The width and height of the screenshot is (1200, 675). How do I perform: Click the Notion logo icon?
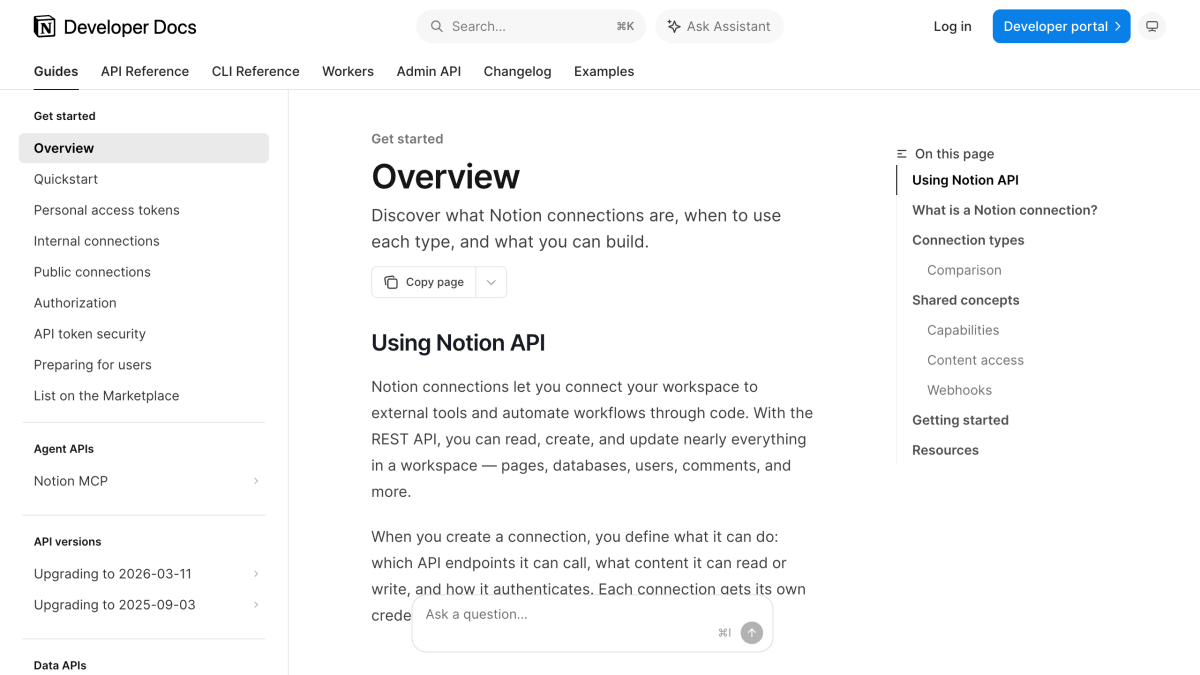point(44,27)
